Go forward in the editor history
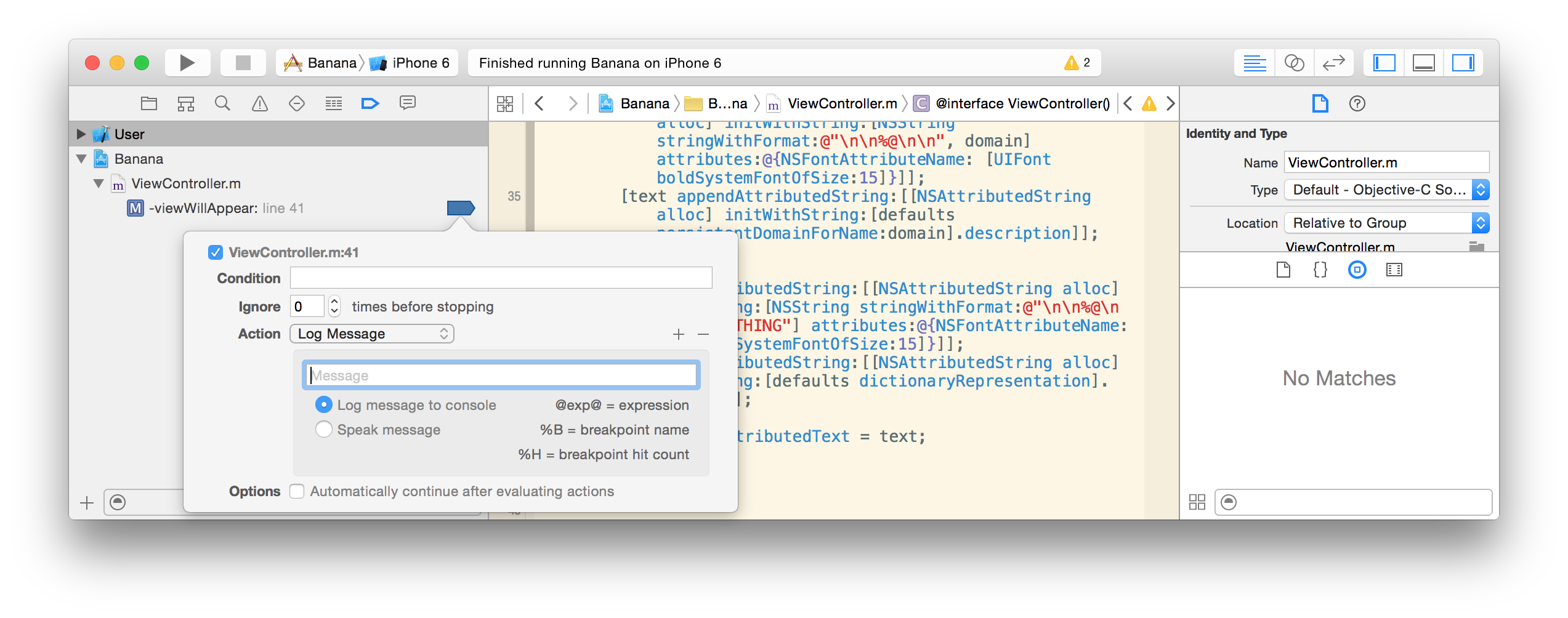Image resolution: width=1568 pixels, height=618 pixels. click(x=573, y=103)
